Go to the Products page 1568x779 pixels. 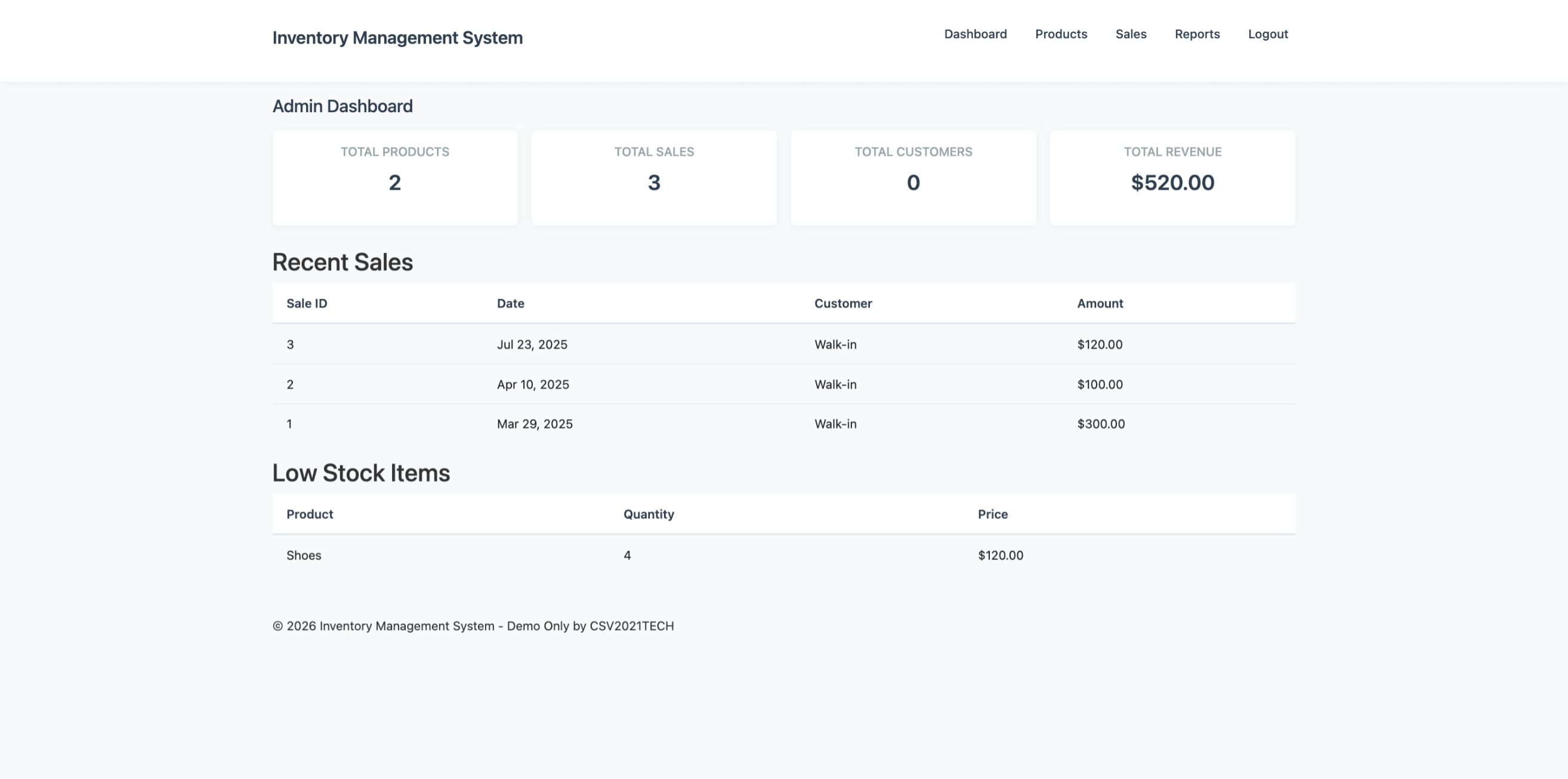click(1061, 34)
